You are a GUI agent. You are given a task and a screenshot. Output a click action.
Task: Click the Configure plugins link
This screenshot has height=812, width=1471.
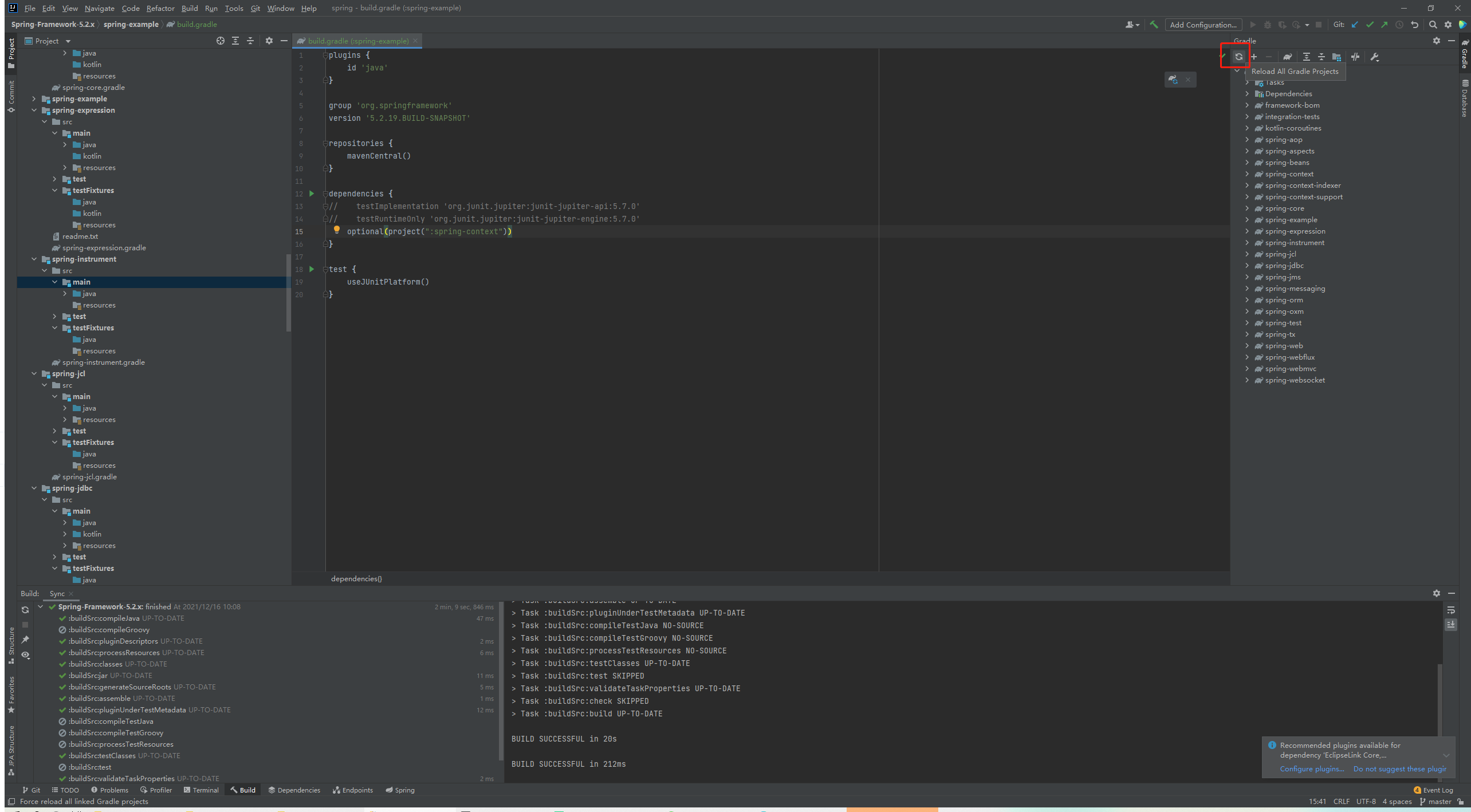click(1312, 768)
